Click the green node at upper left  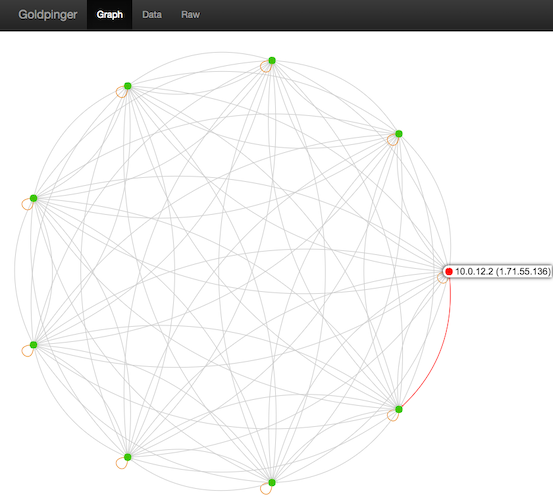(128, 86)
